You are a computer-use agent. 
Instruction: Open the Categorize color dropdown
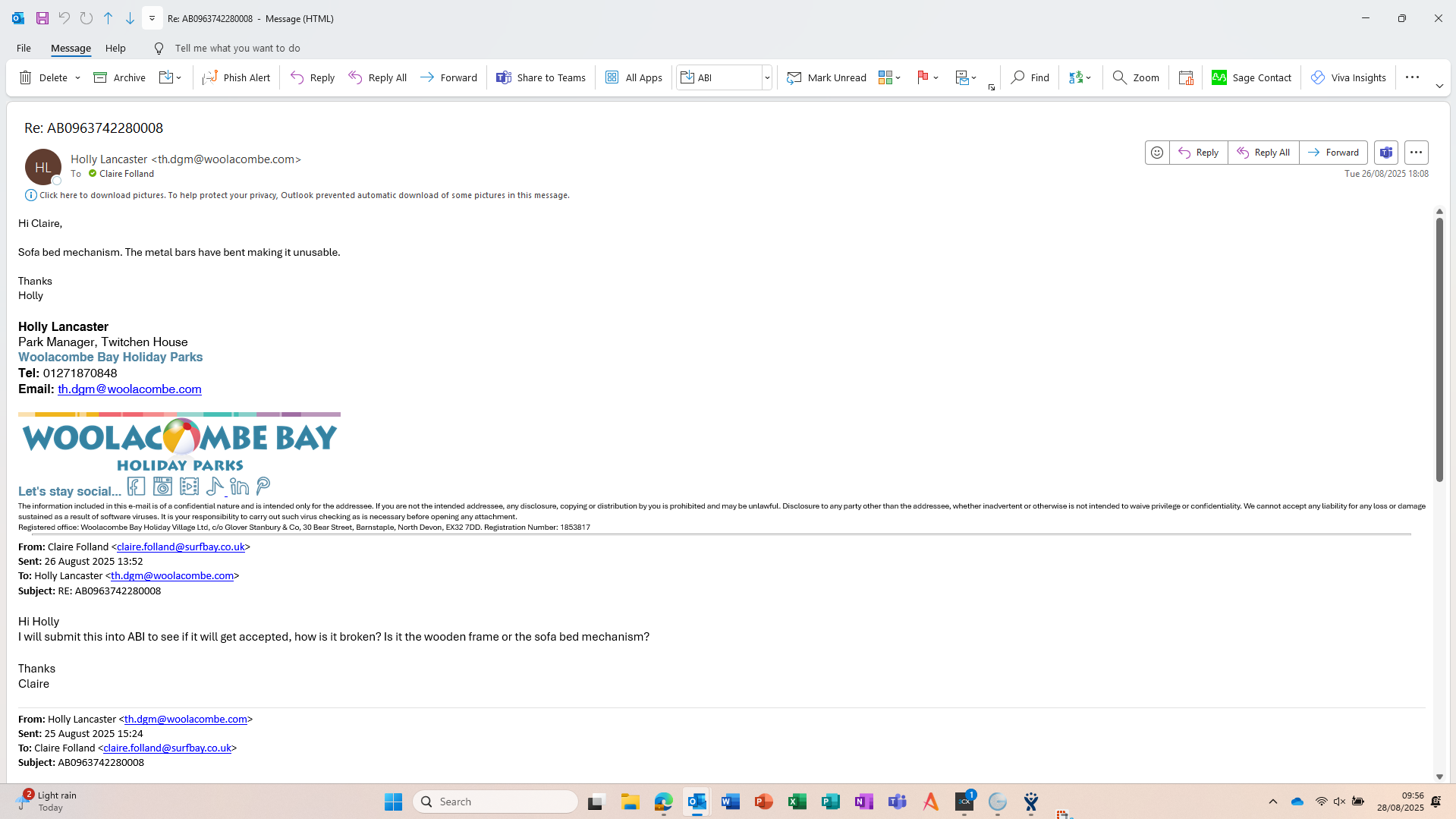pos(889,77)
